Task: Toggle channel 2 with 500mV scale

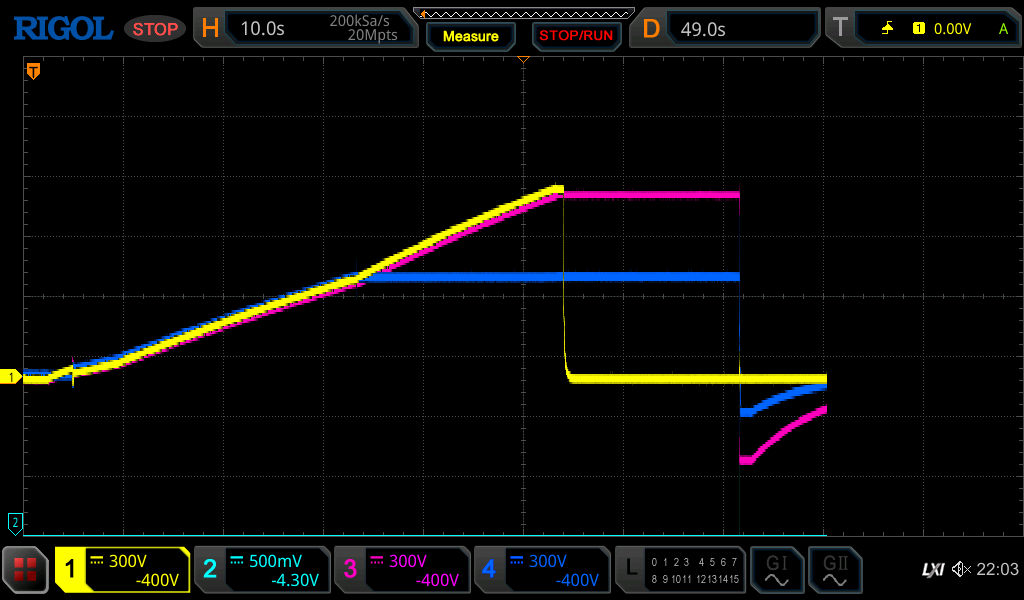Action: (x=261, y=570)
